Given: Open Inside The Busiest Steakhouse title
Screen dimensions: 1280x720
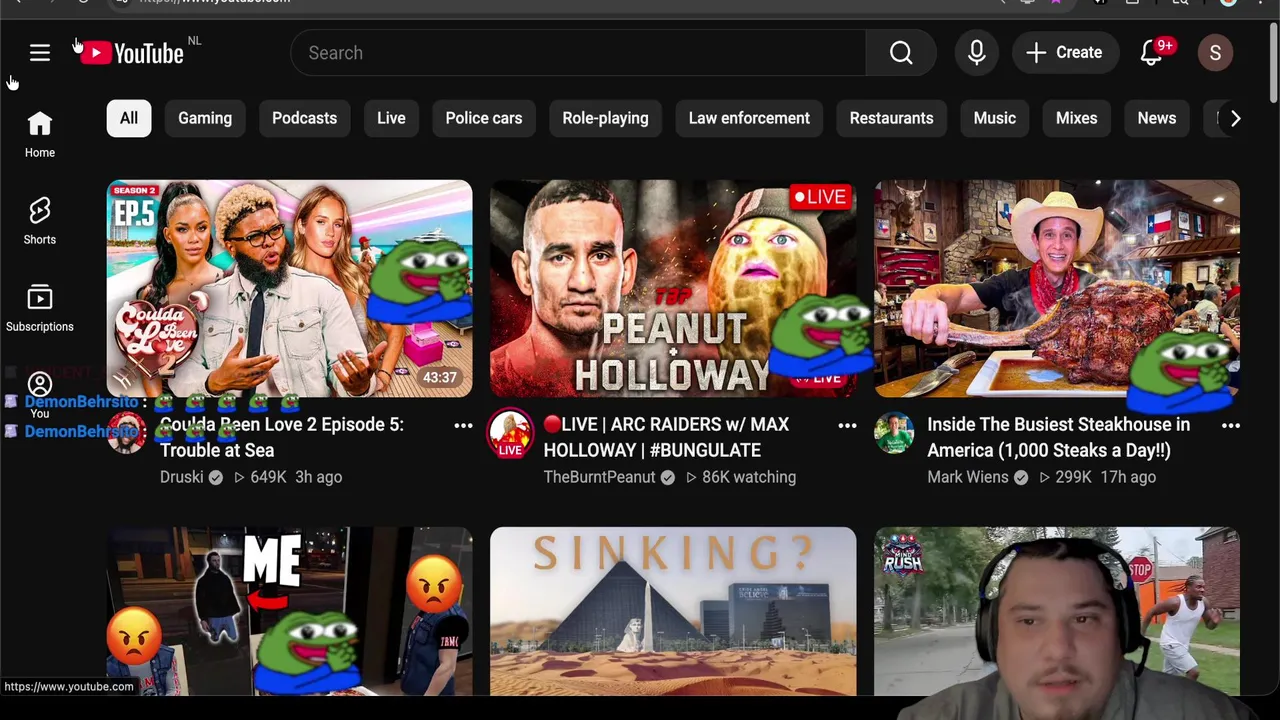Looking at the screenshot, I should [x=1058, y=437].
